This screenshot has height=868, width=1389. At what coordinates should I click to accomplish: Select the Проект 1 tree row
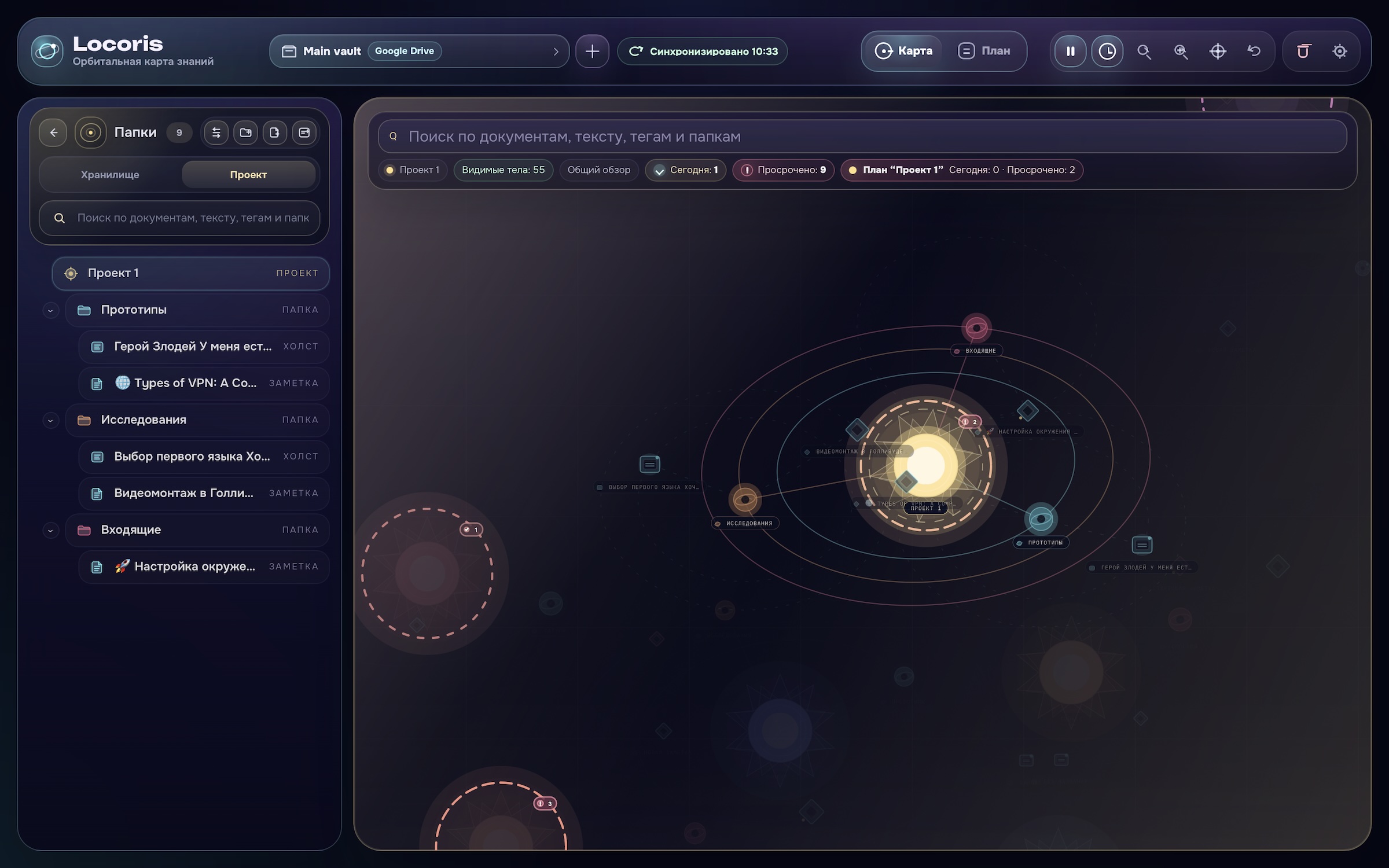pyautogui.click(x=191, y=273)
